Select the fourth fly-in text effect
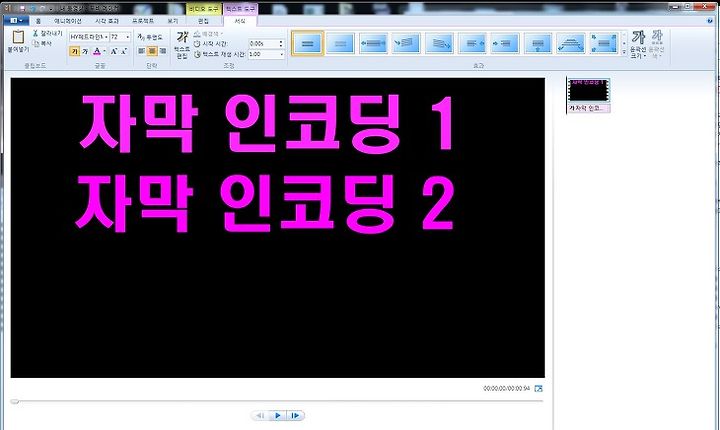 [406, 44]
